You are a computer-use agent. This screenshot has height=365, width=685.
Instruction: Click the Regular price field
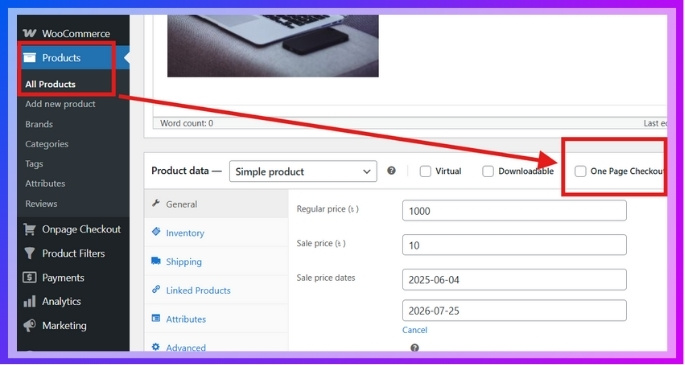pos(514,211)
